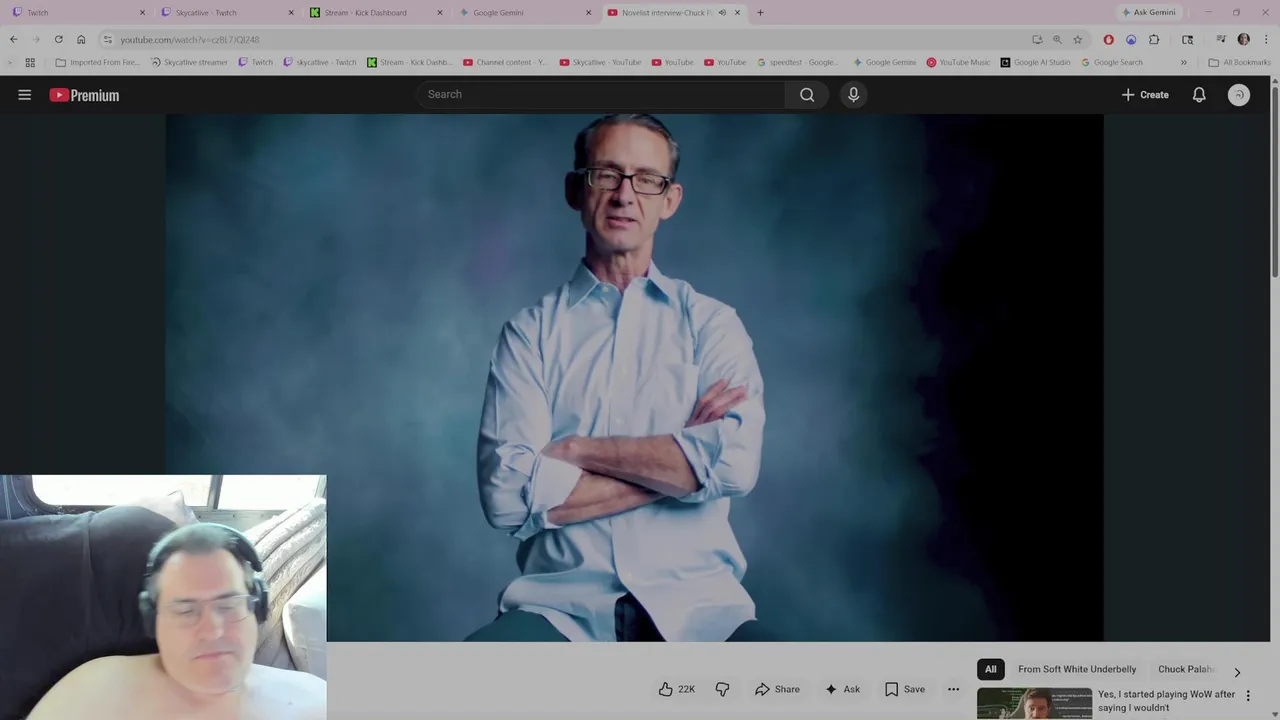Viewport: 1280px width, 720px height.
Task: Click the Ask button below video
Action: pos(842,689)
